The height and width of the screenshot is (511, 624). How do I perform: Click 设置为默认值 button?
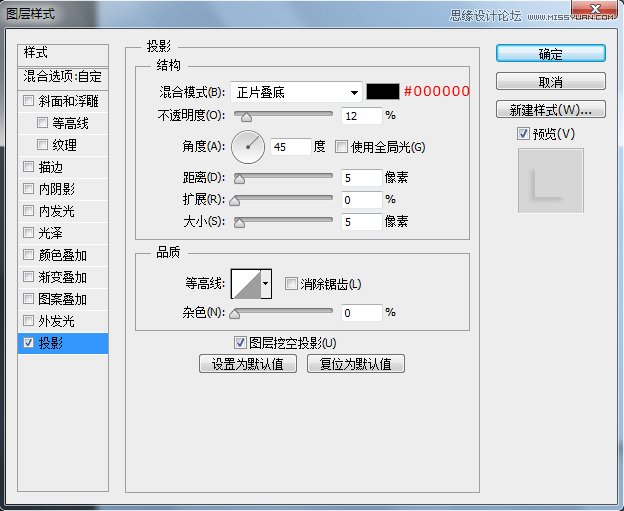[x=248, y=364]
